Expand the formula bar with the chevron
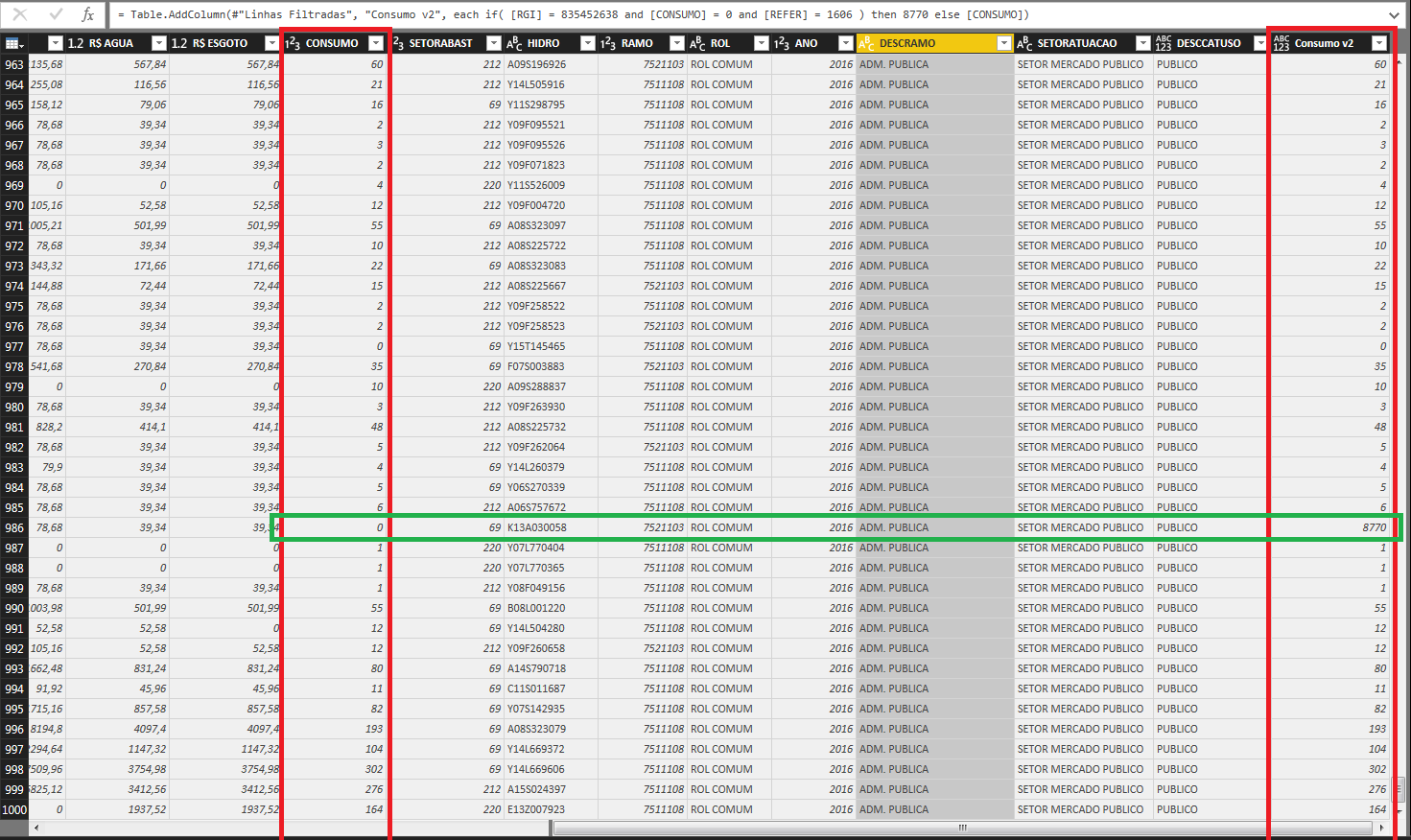Screen dimensions: 1411x840 click(x=1396, y=14)
